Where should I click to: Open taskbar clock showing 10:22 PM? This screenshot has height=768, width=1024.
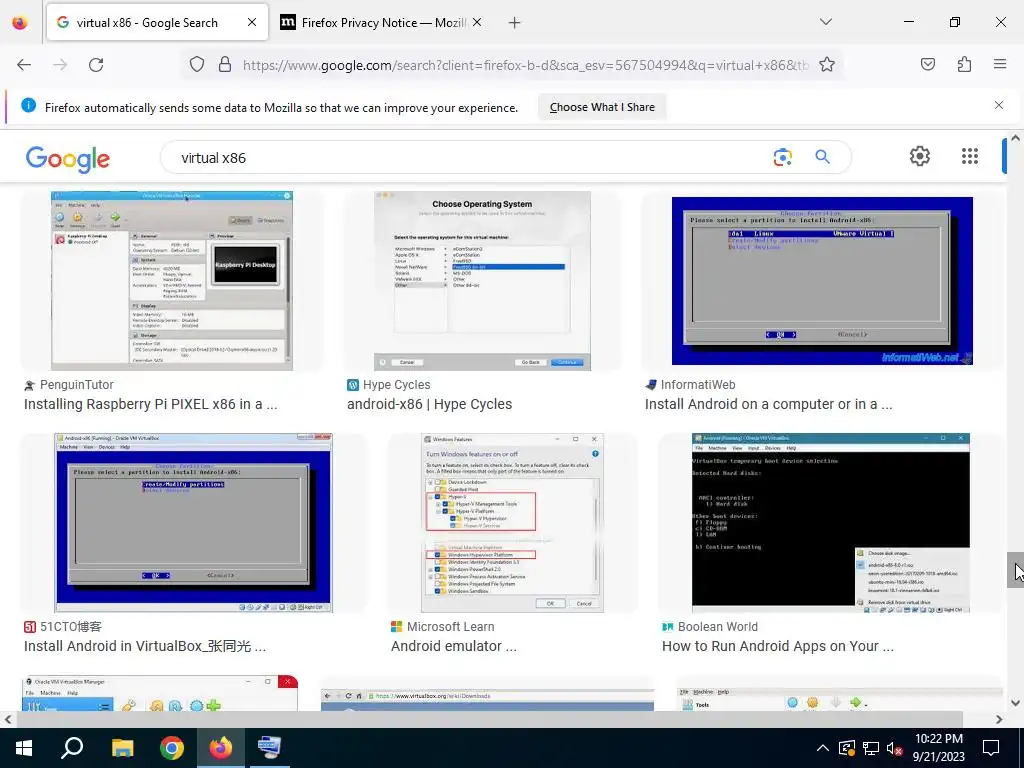[938, 748]
